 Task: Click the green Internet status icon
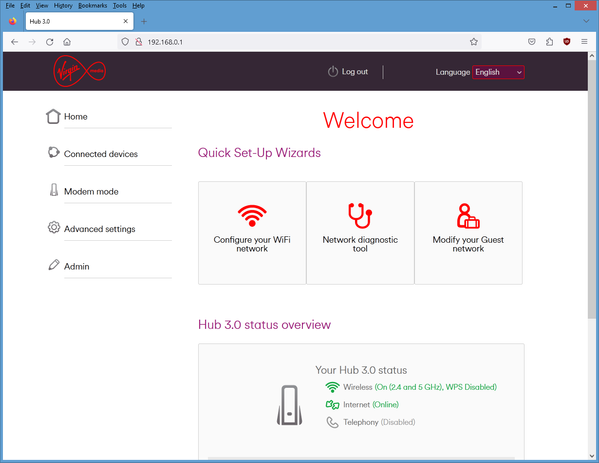pos(332,405)
